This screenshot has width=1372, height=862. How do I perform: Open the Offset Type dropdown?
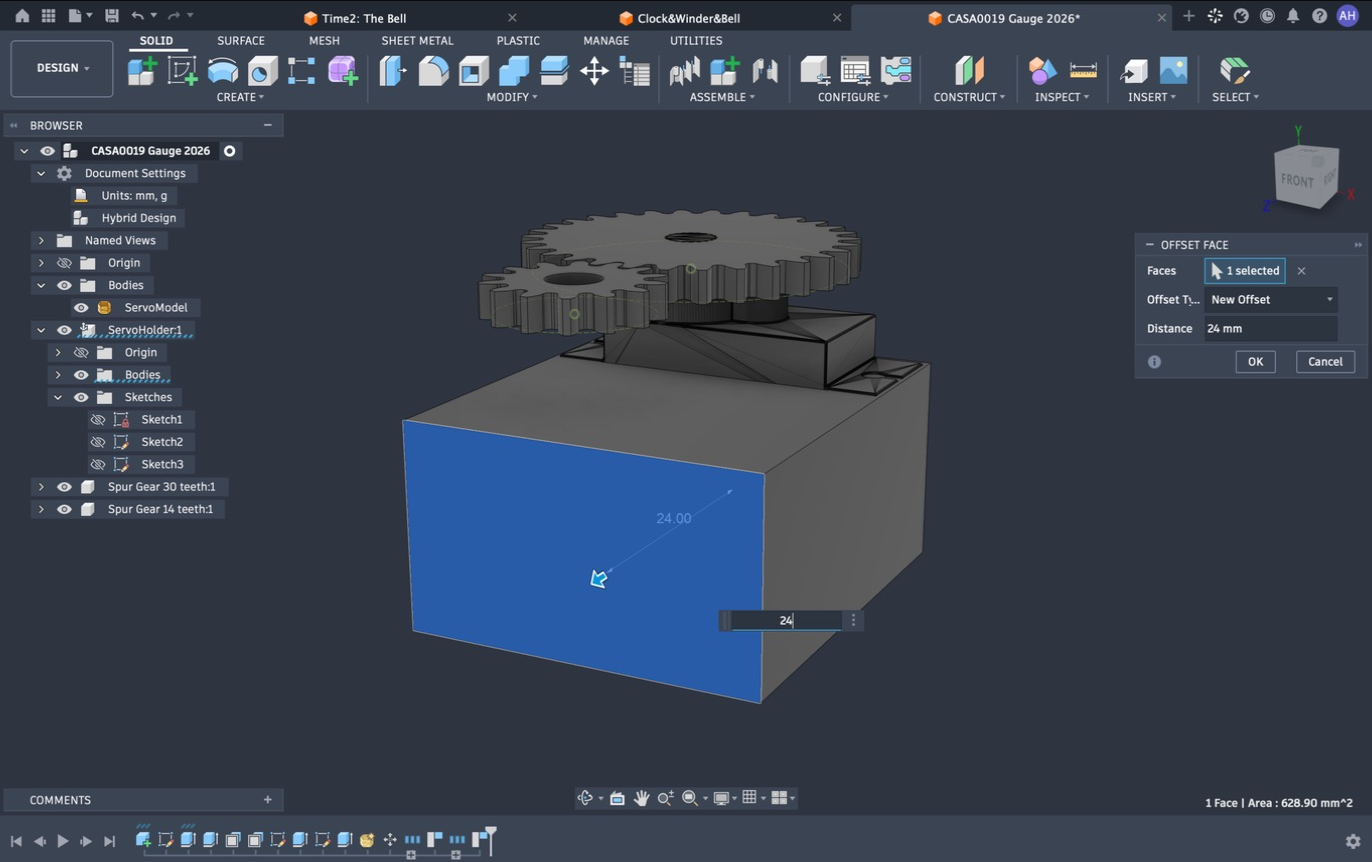click(x=1271, y=300)
